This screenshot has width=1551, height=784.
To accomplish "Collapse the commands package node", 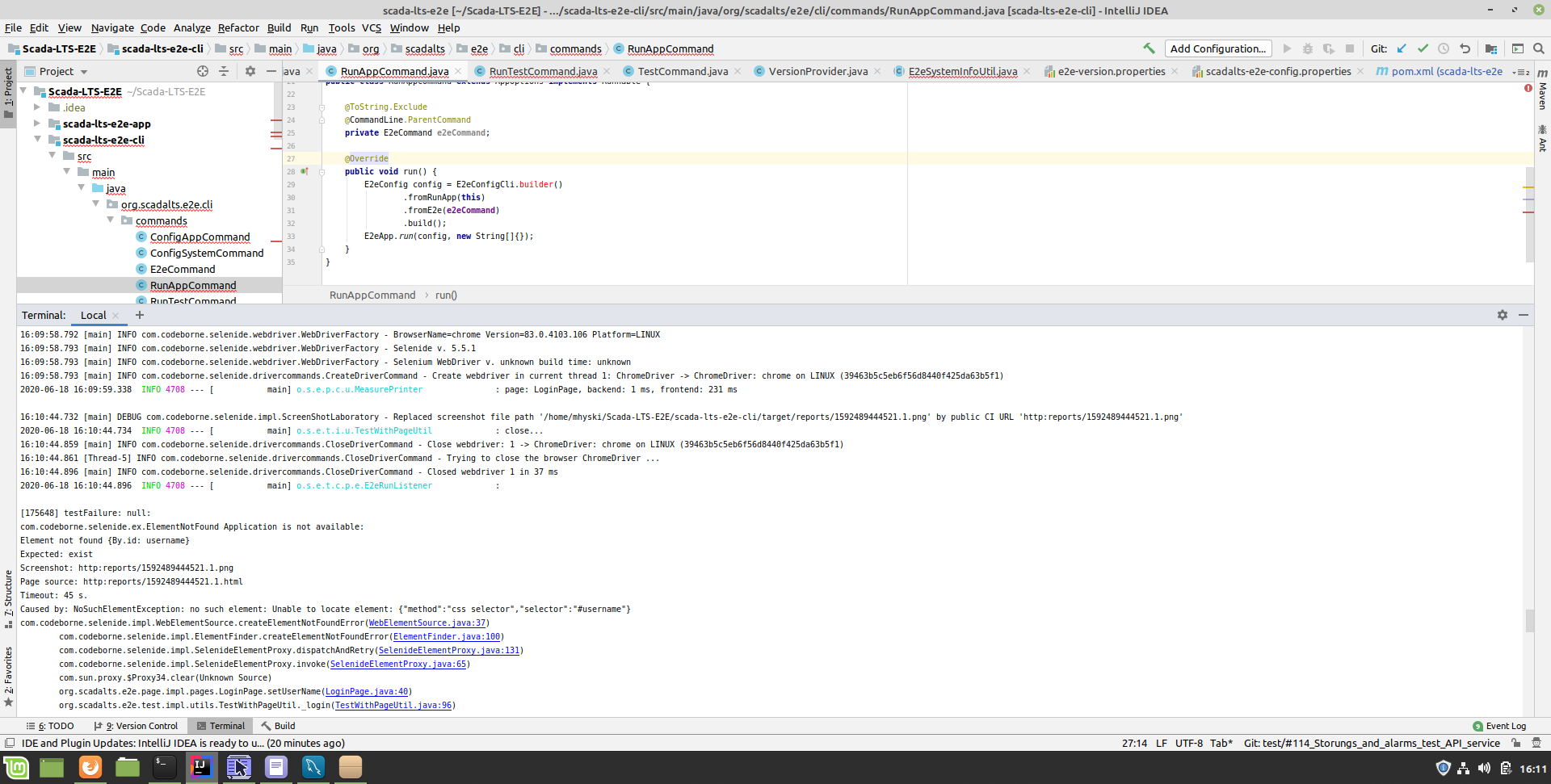I will tap(111, 220).
